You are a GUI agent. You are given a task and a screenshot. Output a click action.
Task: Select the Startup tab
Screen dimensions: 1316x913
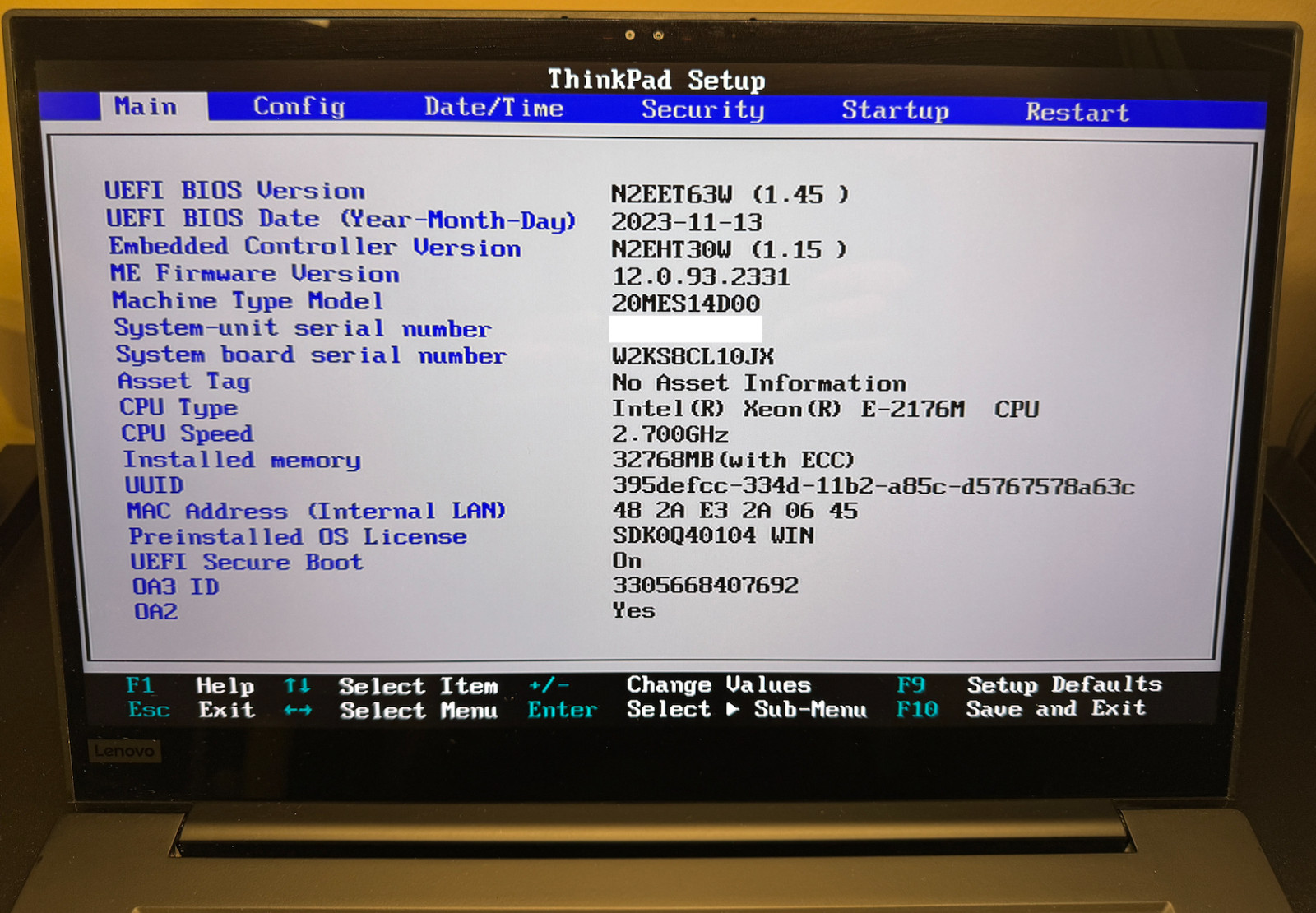[x=896, y=110]
